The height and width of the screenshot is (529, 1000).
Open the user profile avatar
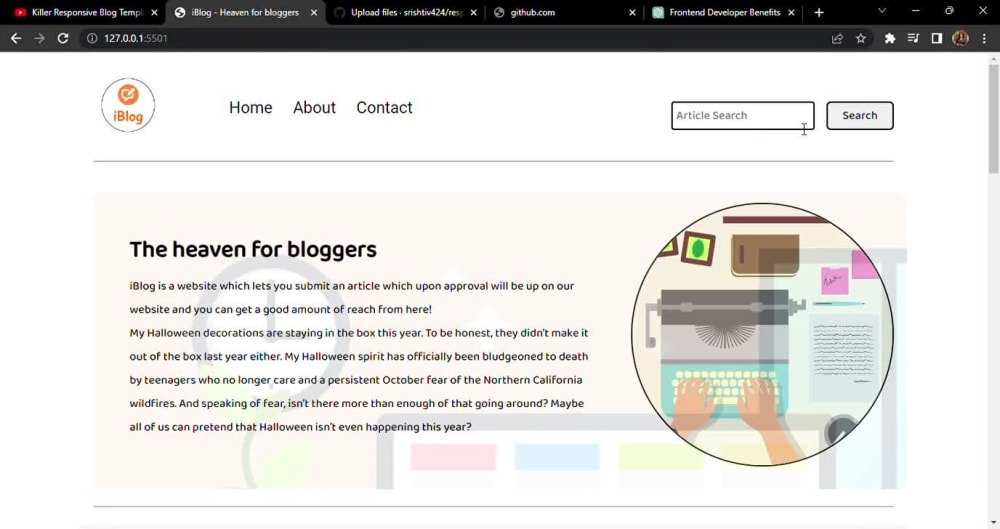tap(960, 38)
